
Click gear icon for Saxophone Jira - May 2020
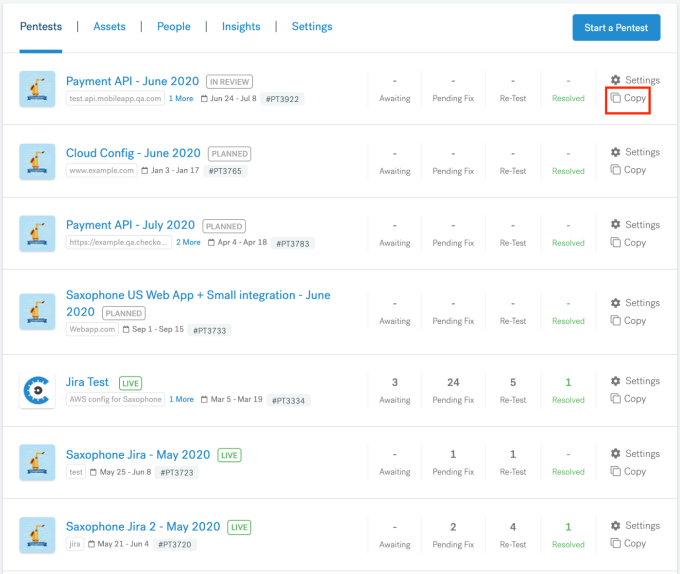click(615, 453)
